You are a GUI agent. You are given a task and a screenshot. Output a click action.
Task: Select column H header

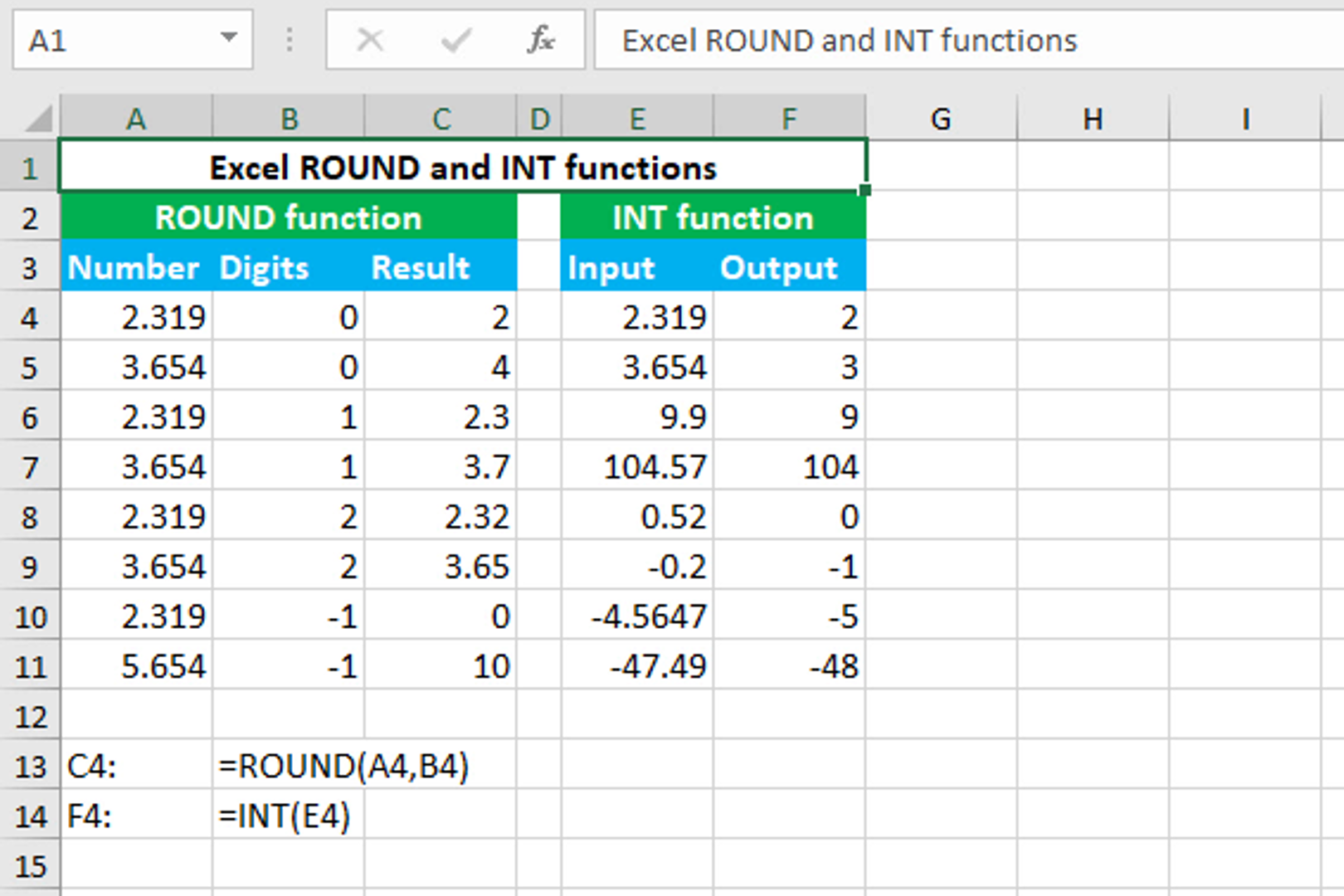coord(1093,119)
